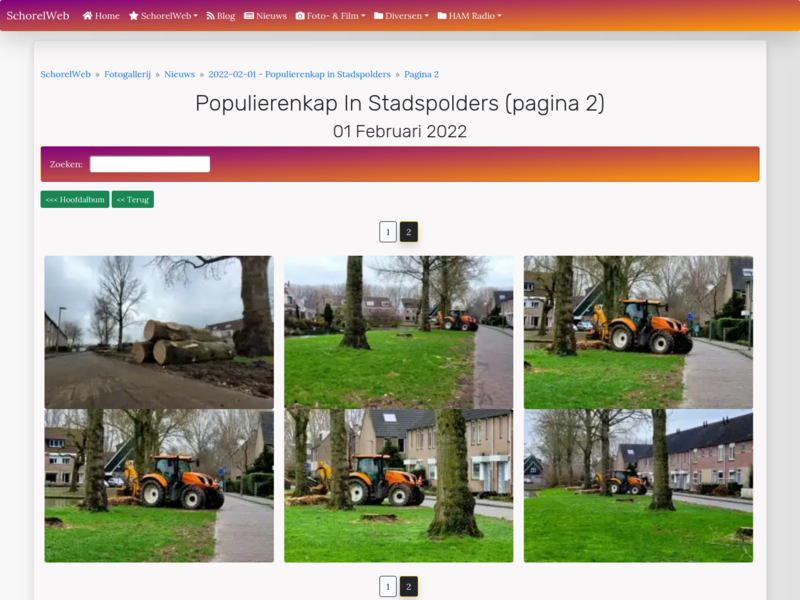Image resolution: width=800 pixels, height=600 pixels.
Task: Follow the SchorelWeb breadcrumb link
Action: [65, 74]
